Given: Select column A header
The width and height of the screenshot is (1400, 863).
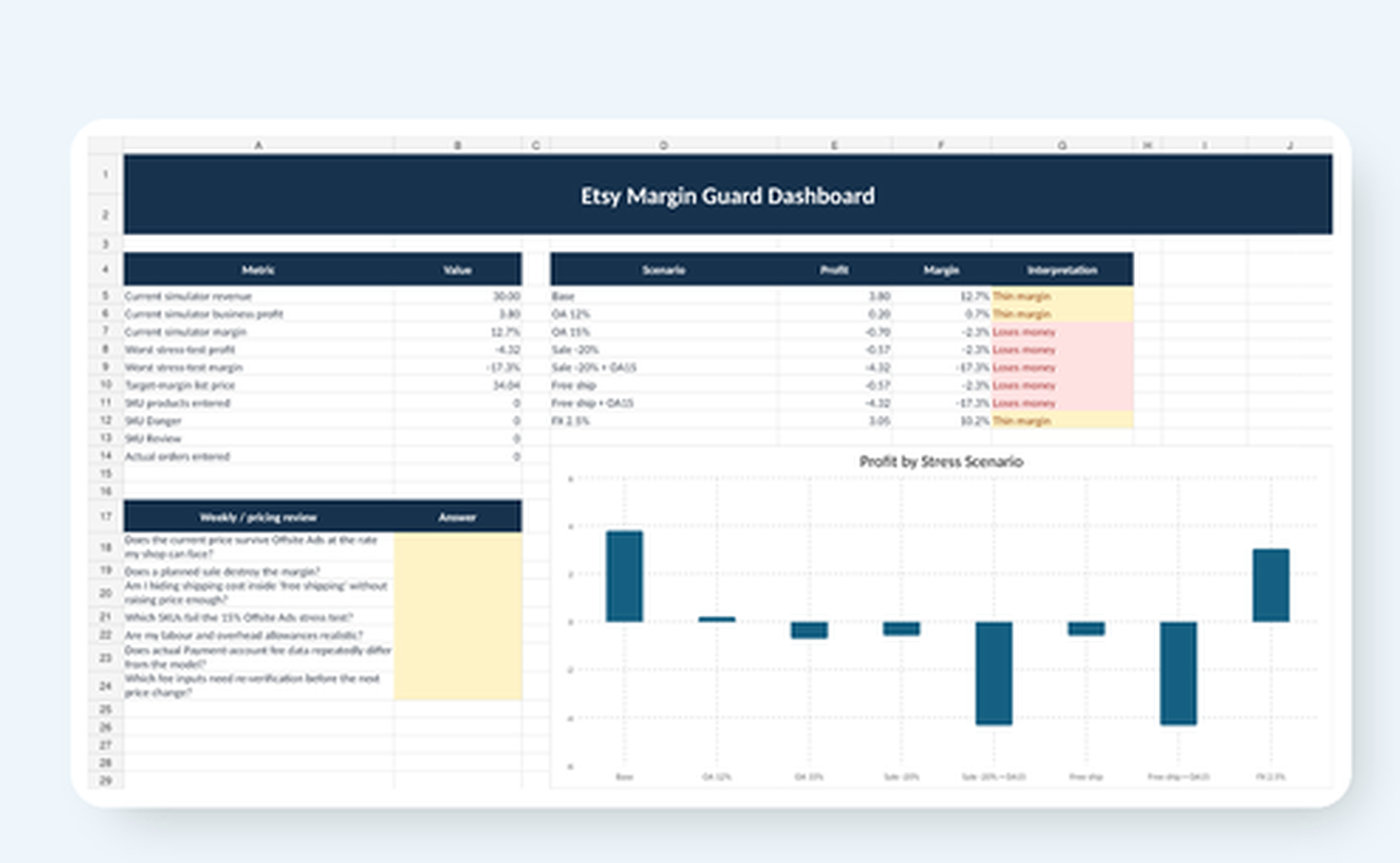Looking at the screenshot, I should (x=258, y=145).
